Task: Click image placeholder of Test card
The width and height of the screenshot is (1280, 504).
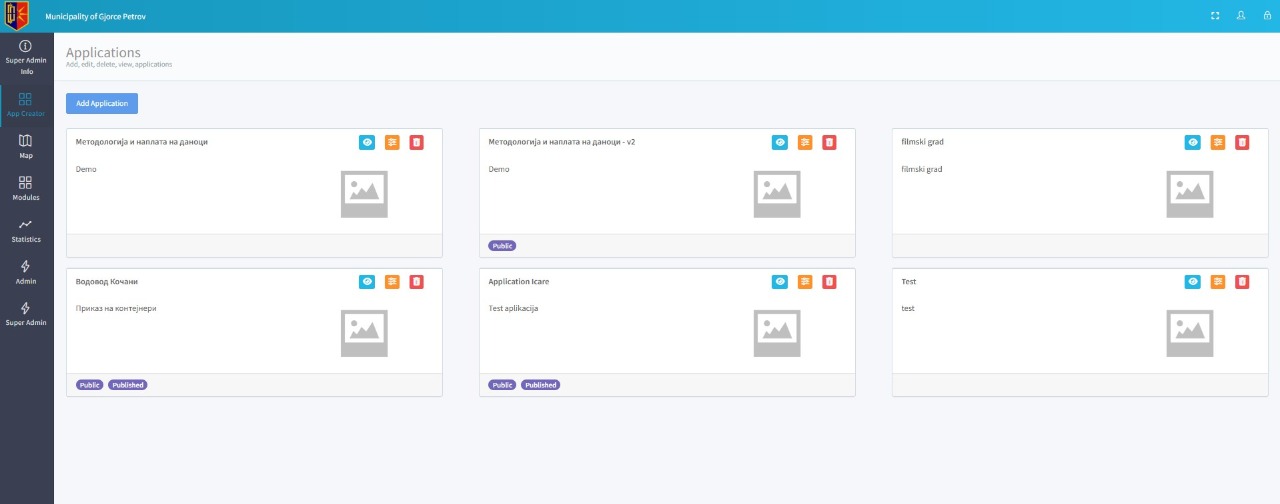Action: pos(1190,333)
